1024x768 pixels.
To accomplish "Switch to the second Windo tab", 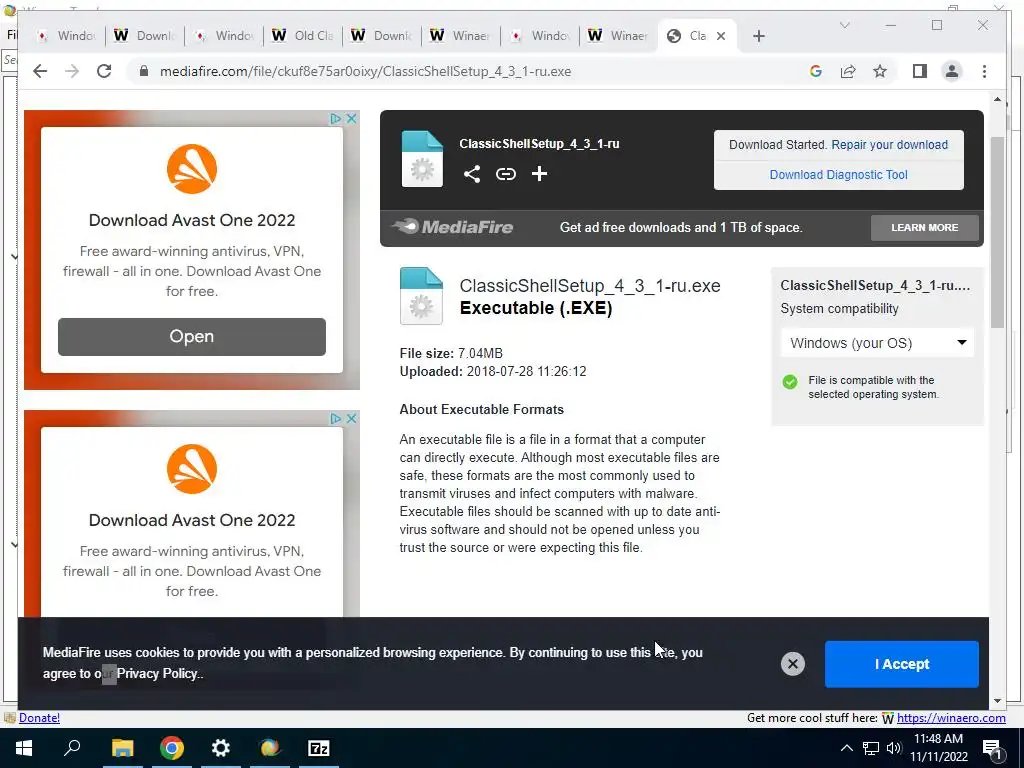I will 224,36.
